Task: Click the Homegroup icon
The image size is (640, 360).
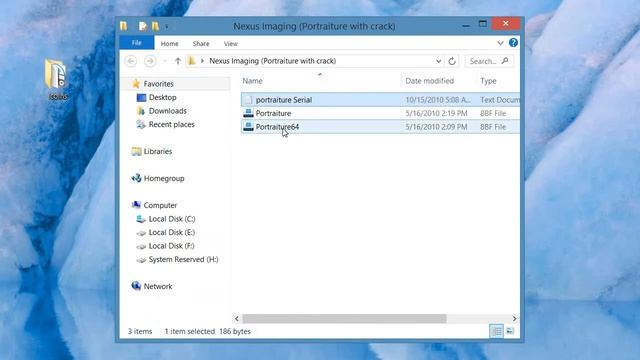Action: tap(136, 178)
